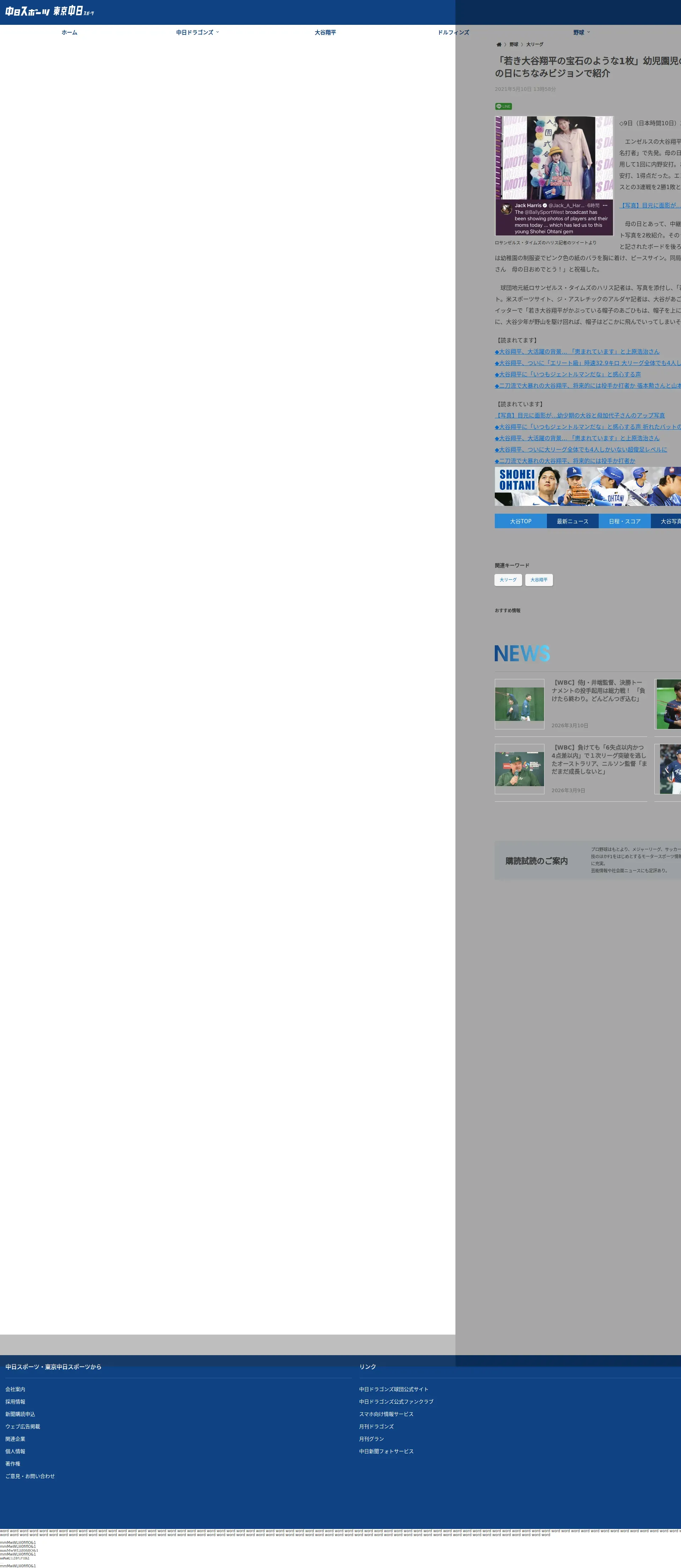The height and width of the screenshot is (1568, 681).
Task: Share the article via LINE button
Action: pos(503,106)
